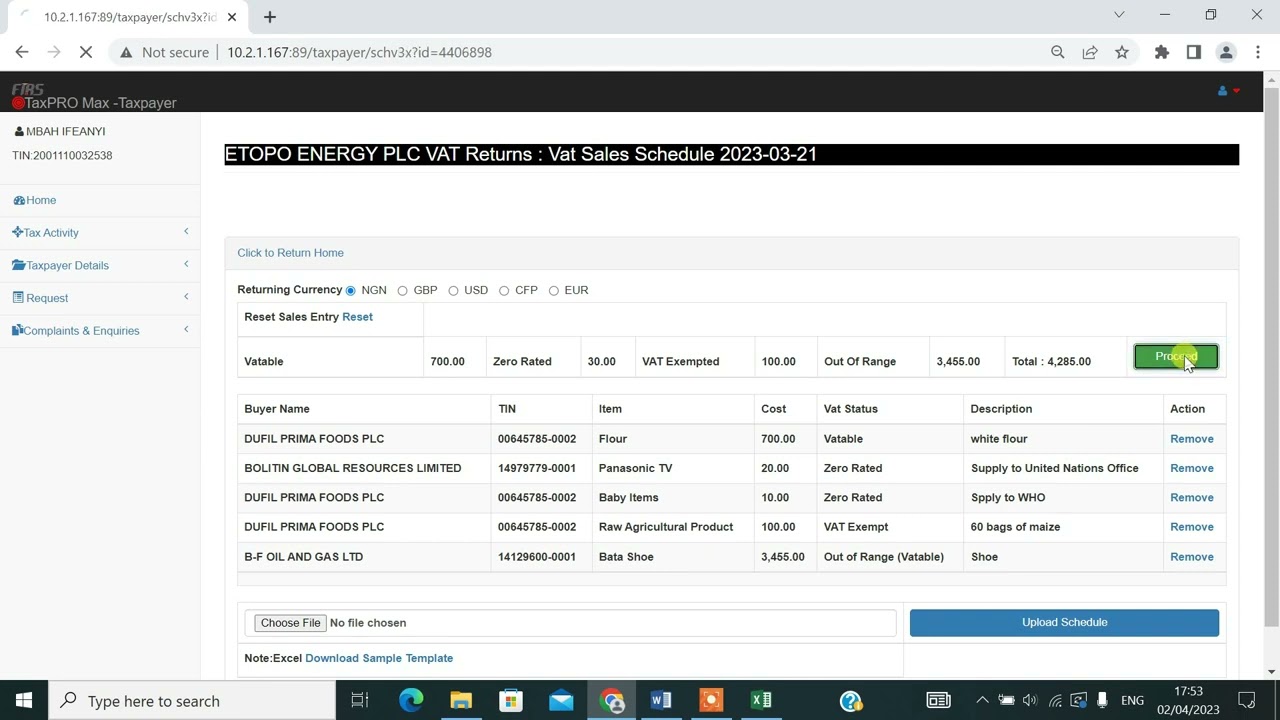Open Microsoft Word from the taskbar
Image resolution: width=1280 pixels, height=720 pixels.
pyautogui.click(x=661, y=700)
